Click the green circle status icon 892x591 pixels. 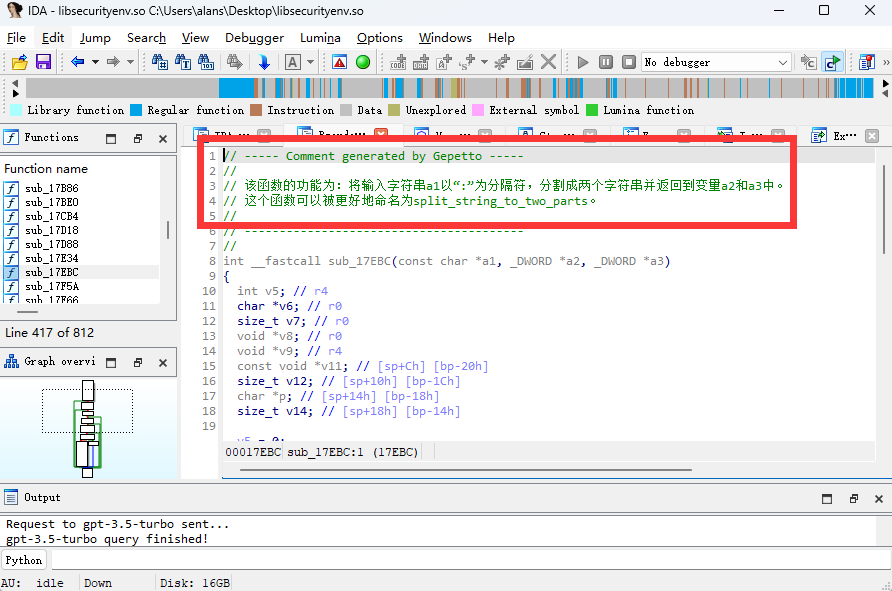pyautogui.click(x=363, y=62)
